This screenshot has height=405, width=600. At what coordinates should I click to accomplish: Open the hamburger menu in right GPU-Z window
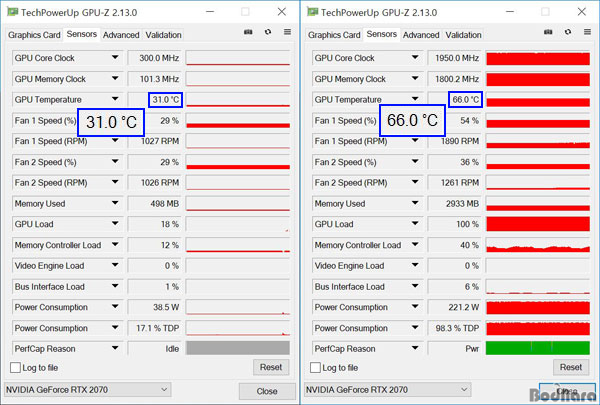coord(587,32)
